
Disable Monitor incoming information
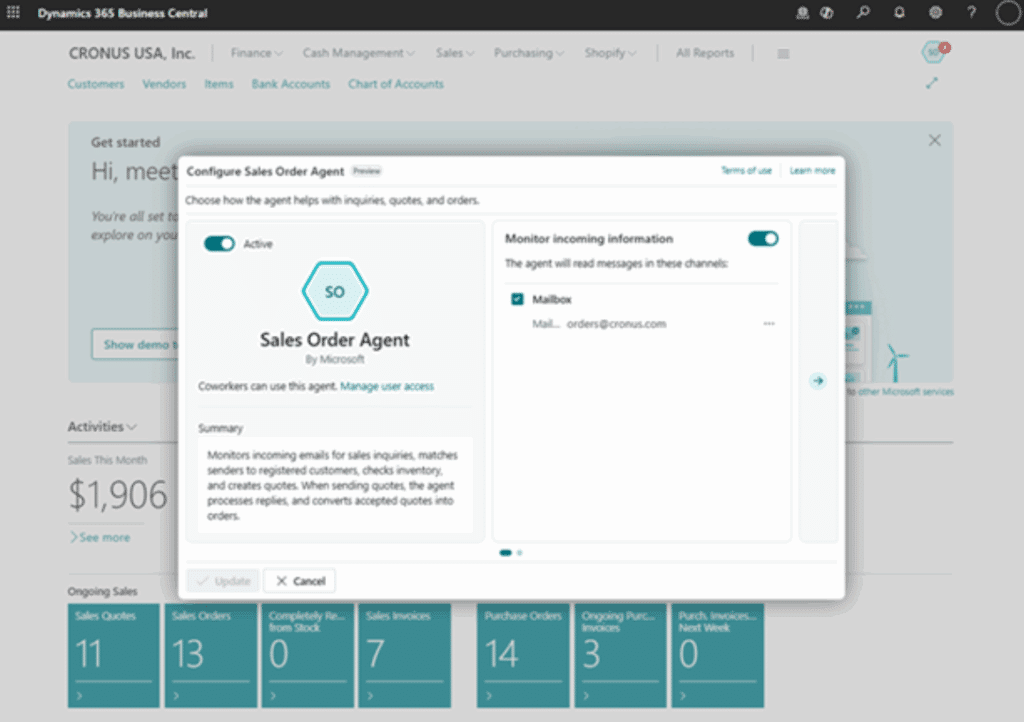(763, 239)
